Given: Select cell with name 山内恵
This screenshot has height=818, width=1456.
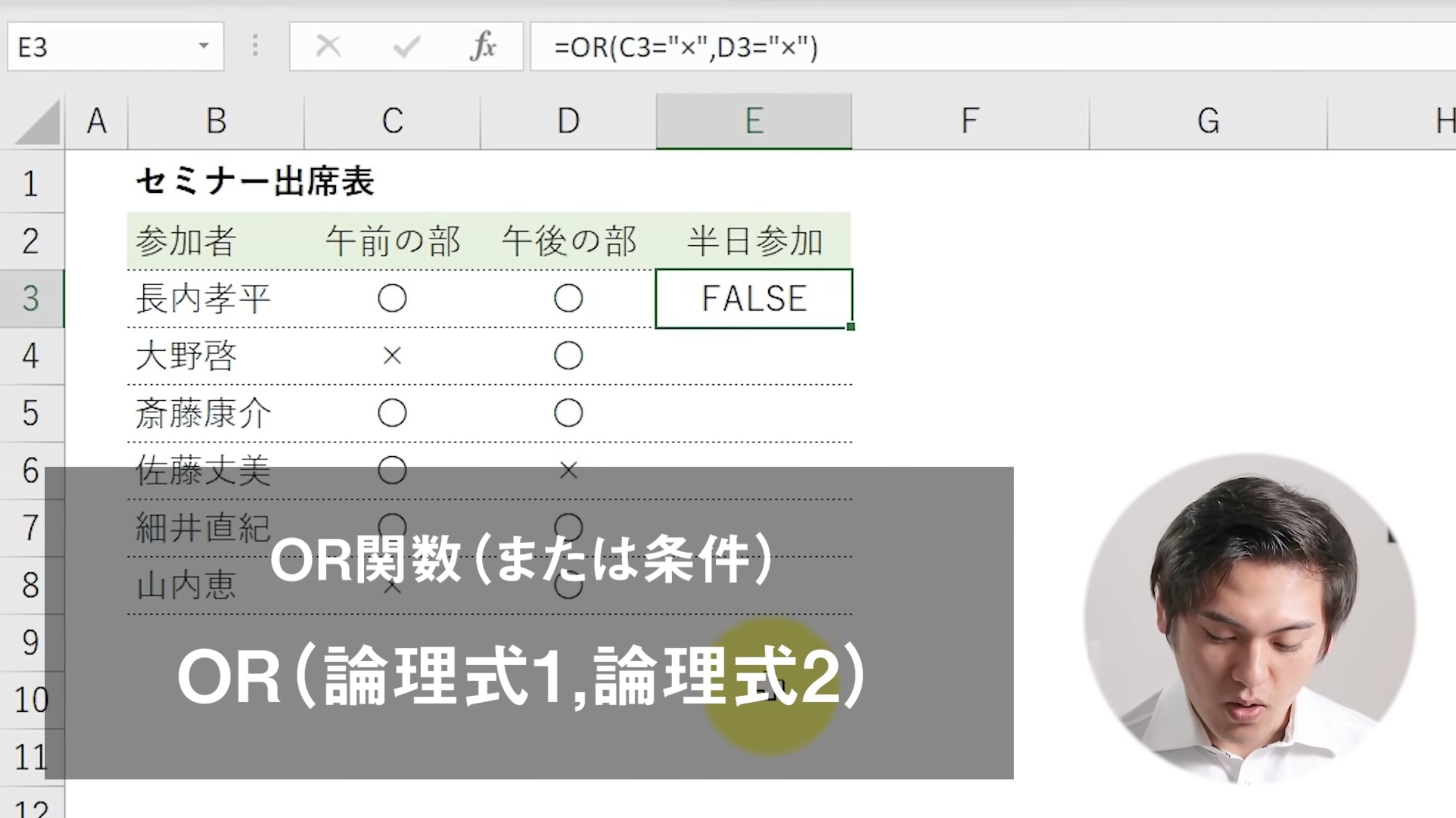Looking at the screenshot, I should point(216,585).
